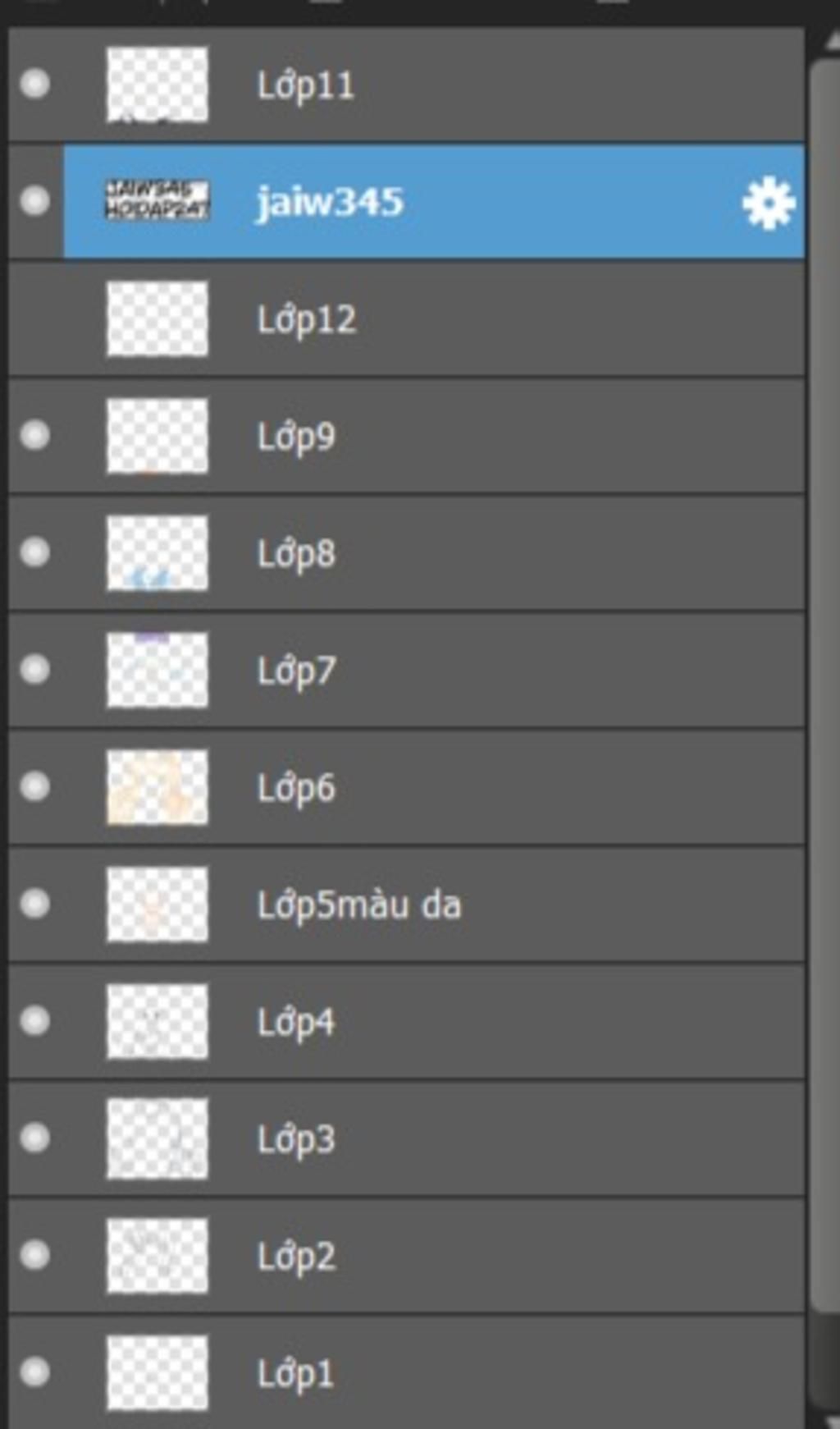The image size is (840, 1429).
Task: Hide the Lớp6 layer
Action: pyautogui.click(x=35, y=786)
